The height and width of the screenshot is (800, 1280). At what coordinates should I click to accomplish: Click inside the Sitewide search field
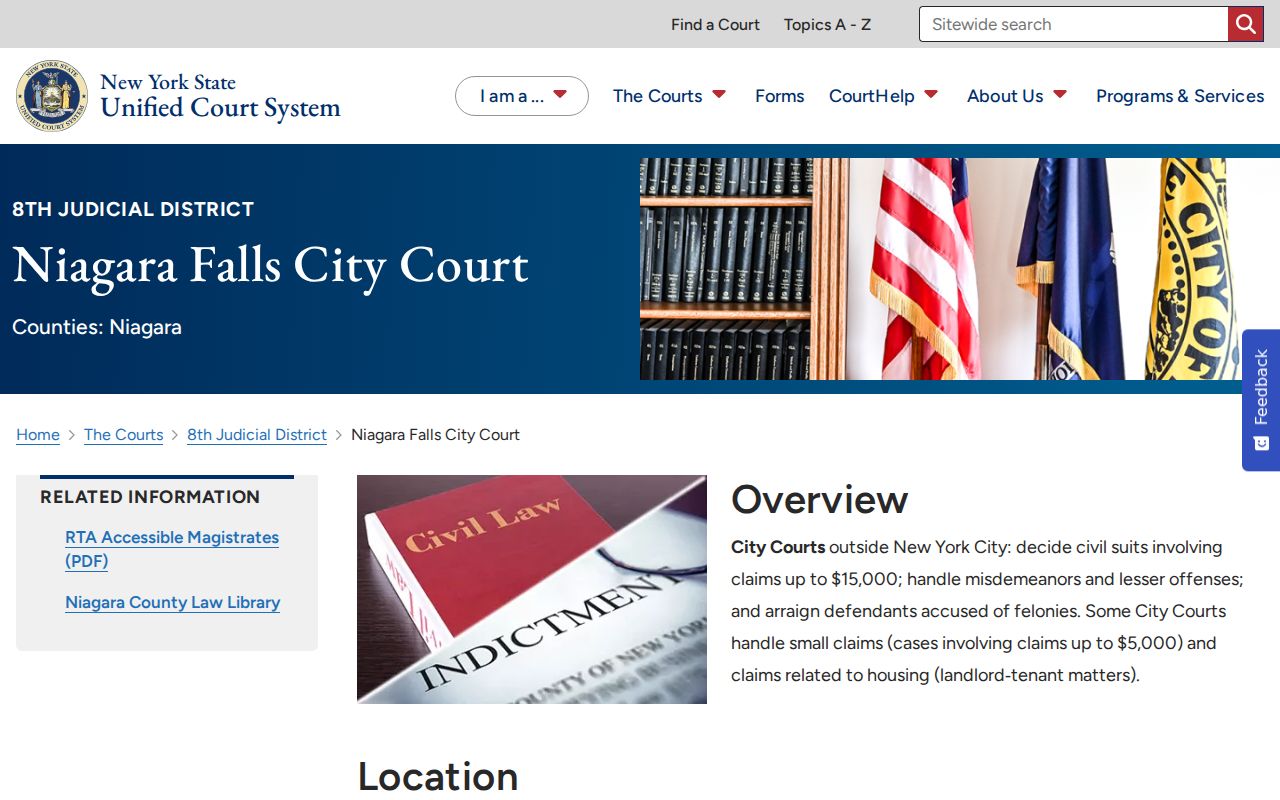1073,24
